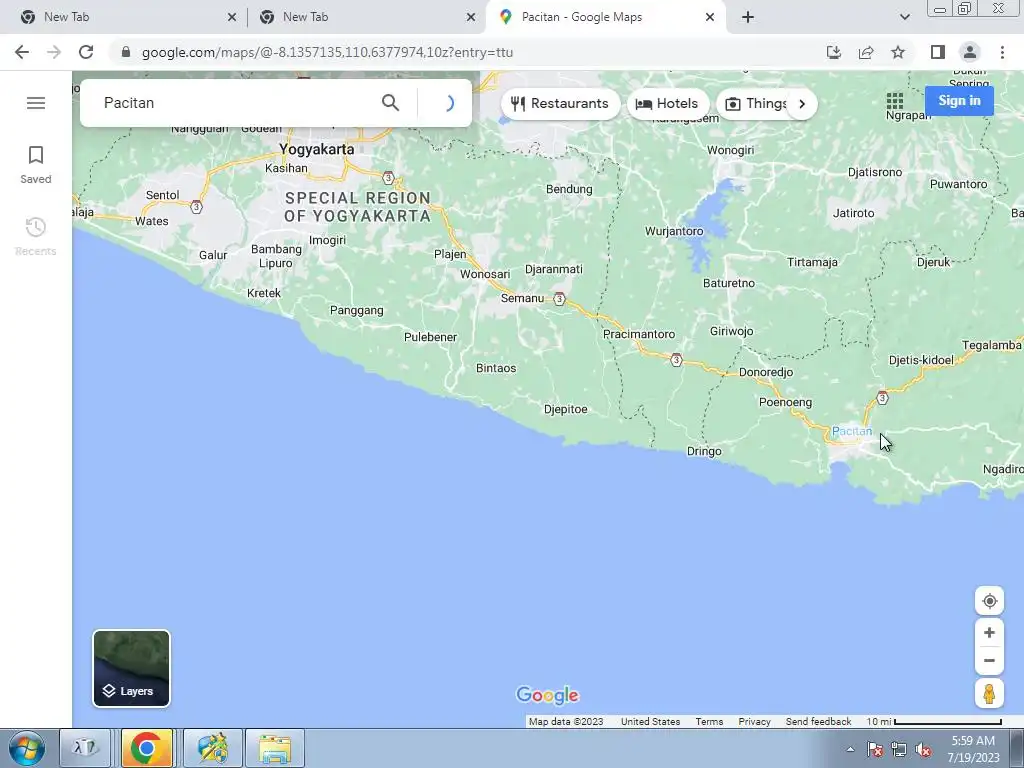
Task: Click the Action Center flag icon
Action: (x=875, y=750)
